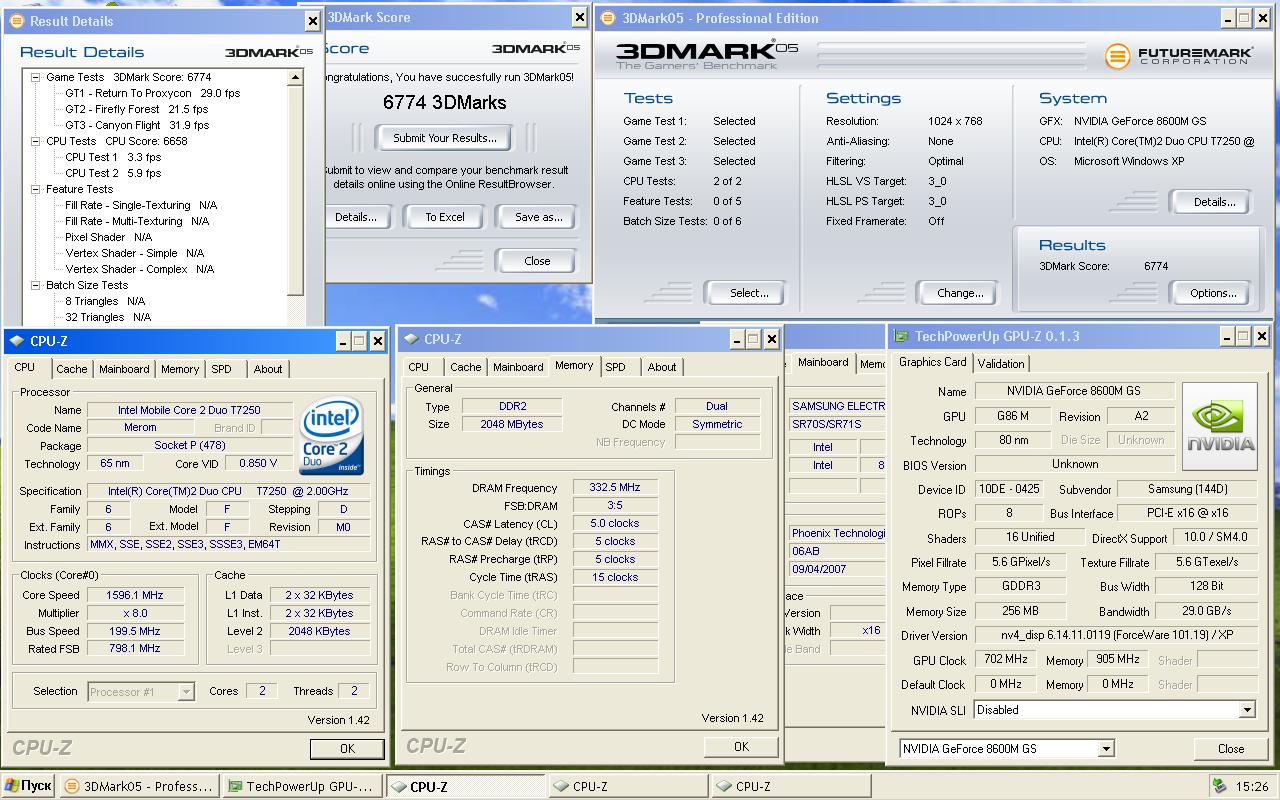Switch to CPU tab in middle CPU-Z window
Viewport: 1280px width, 800px height.
tap(419, 367)
